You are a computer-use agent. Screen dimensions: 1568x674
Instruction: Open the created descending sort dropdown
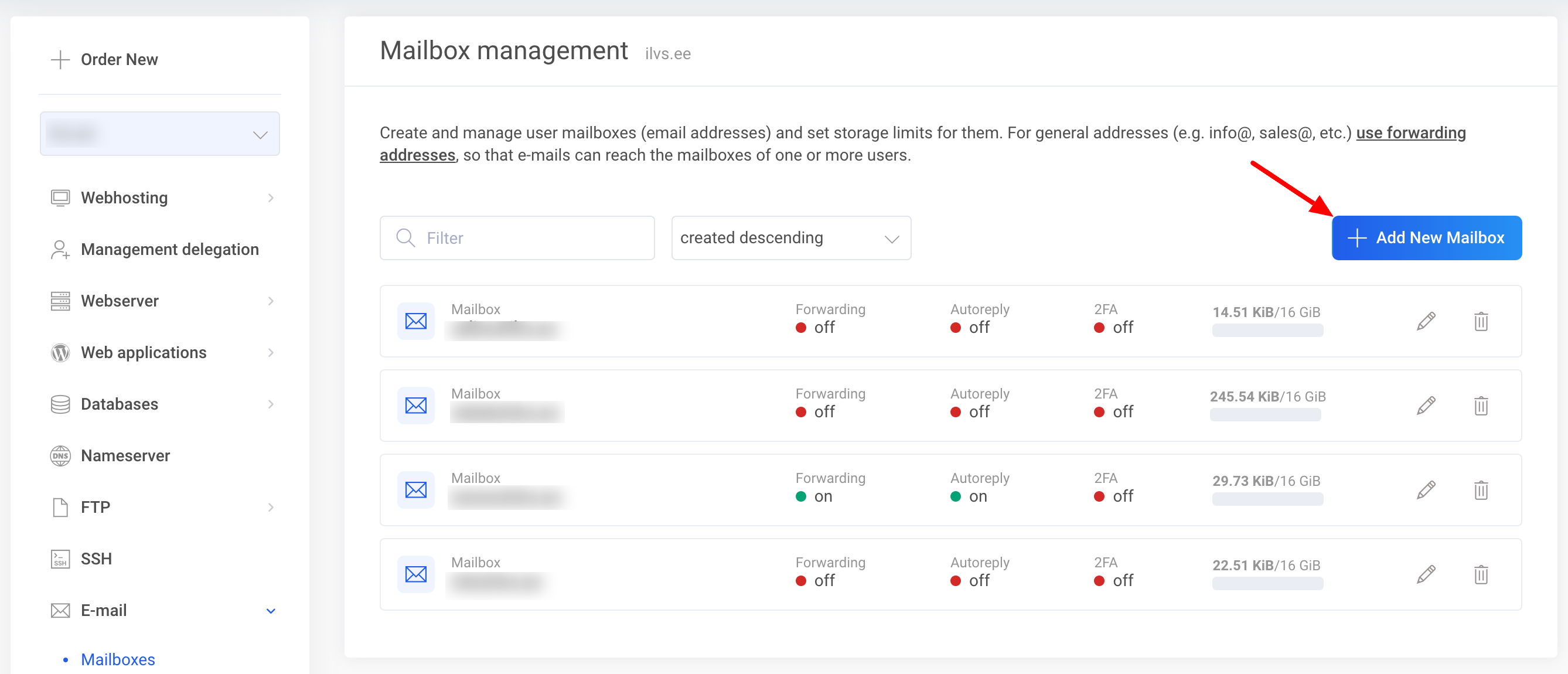click(x=790, y=238)
